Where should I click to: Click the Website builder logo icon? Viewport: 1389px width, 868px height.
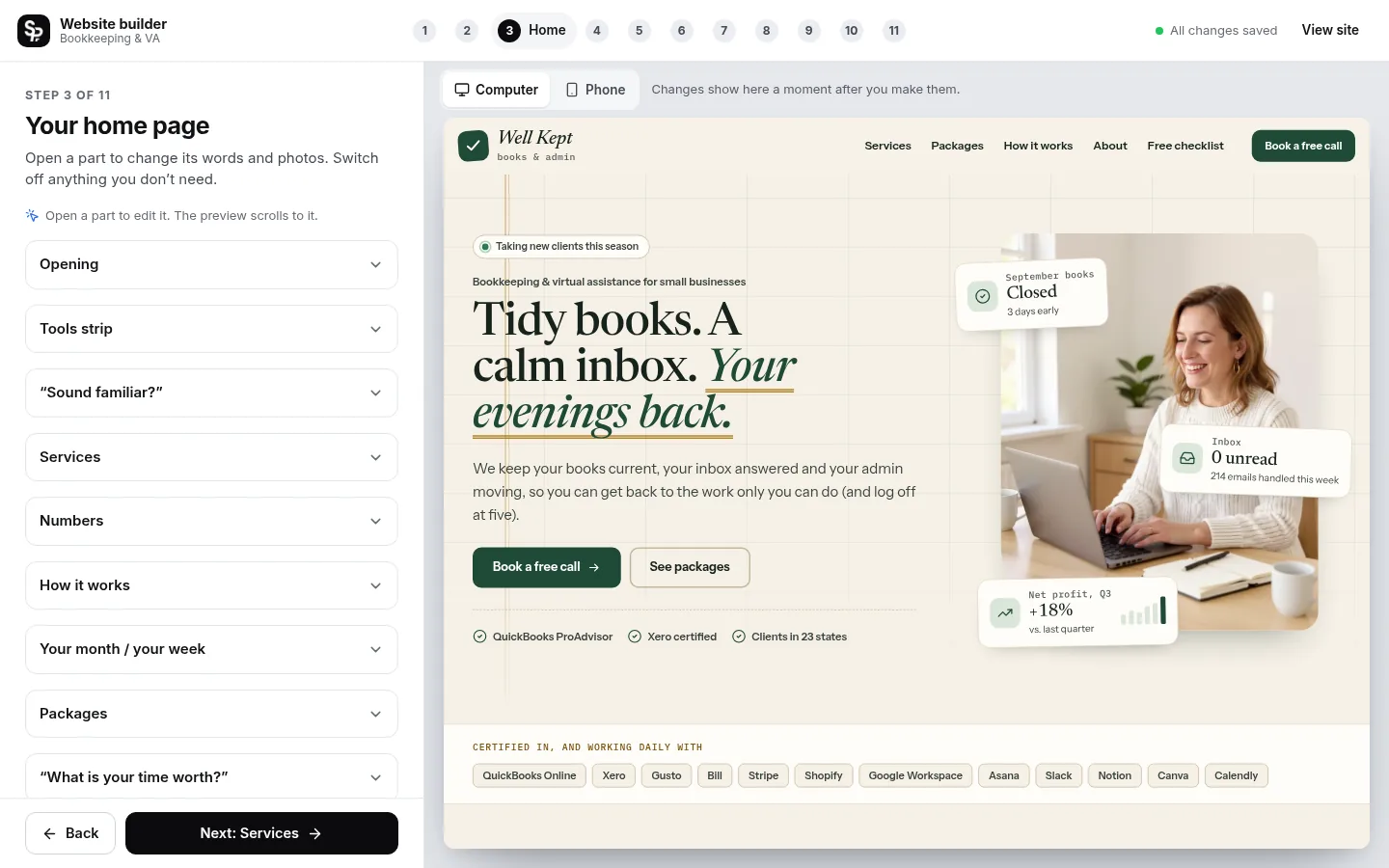[x=34, y=31]
